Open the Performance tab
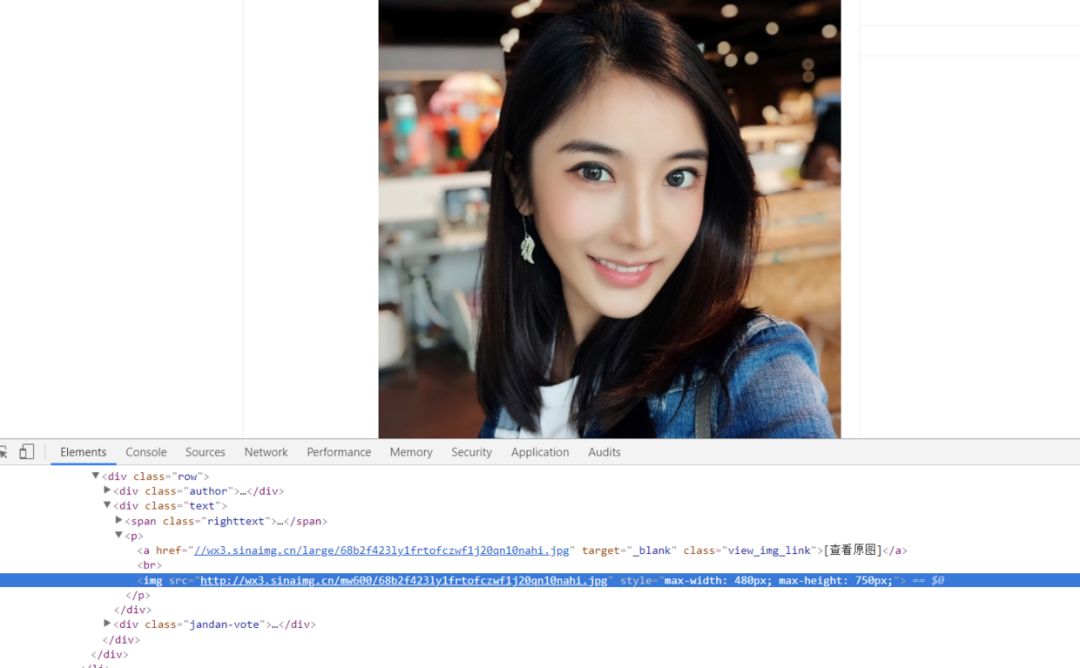Viewport: 1080px width, 668px height. [339, 452]
